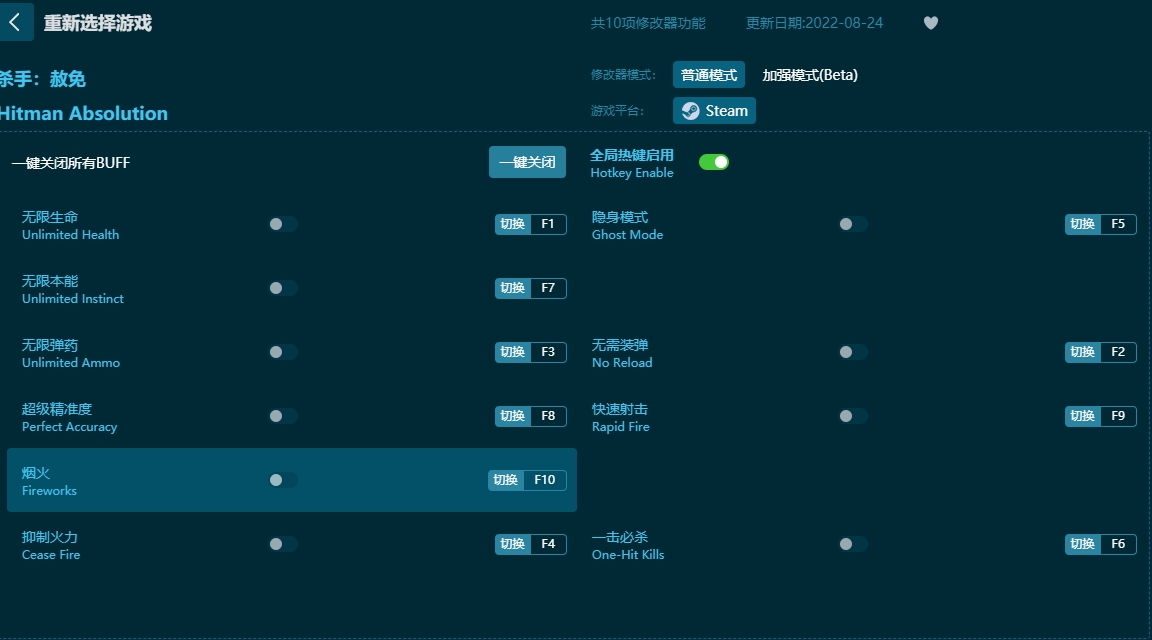The width and height of the screenshot is (1152, 640).
Task: Click the F5 hotkey field
Action: click(x=1118, y=224)
